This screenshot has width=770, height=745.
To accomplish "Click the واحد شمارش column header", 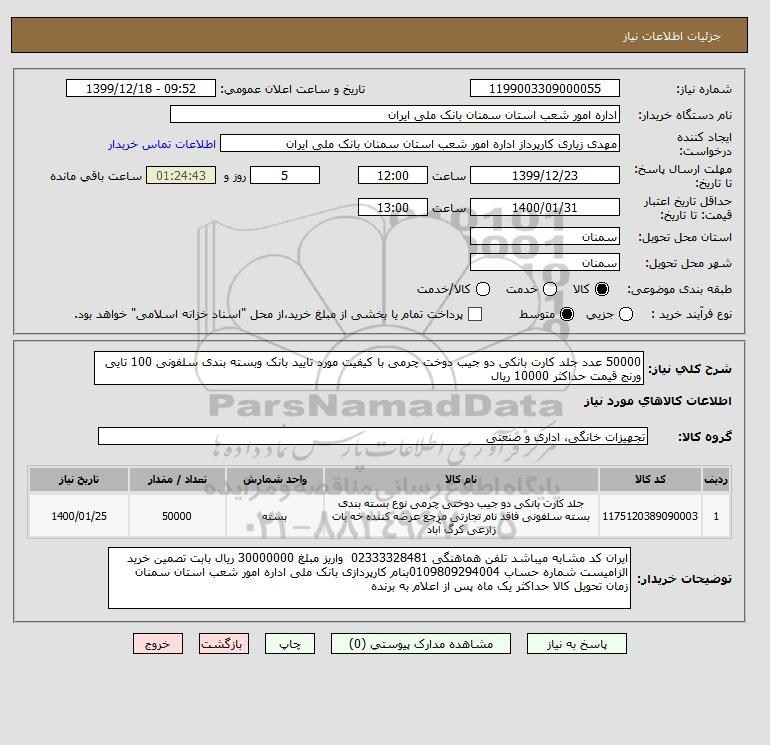I will tap(275, 479).
